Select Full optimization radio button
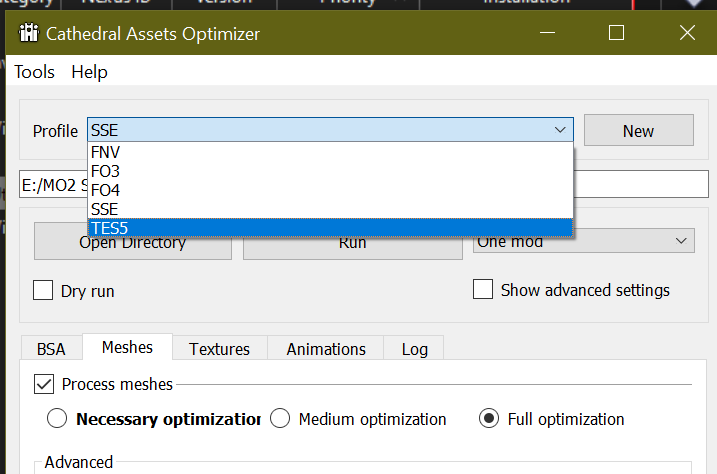The width and height of the screenshot is (717, 474). pyautogui.click(x=489, y=418)
